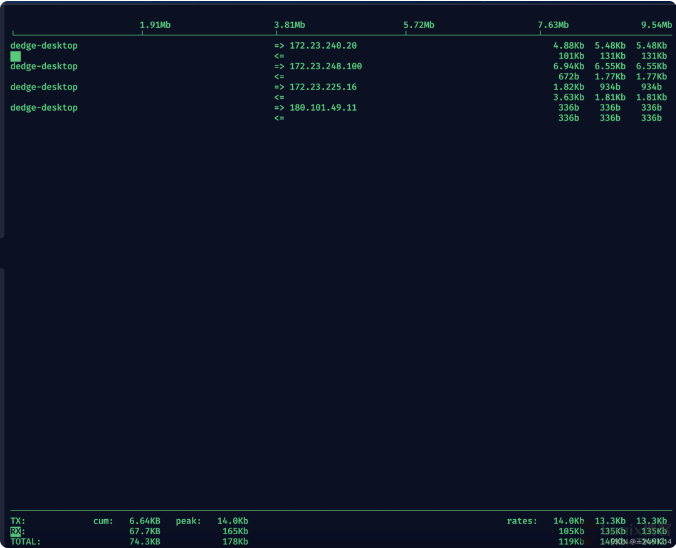Click the 6.94Kb rate value
This screenshot has width=676, height=548.
point(569,66)
